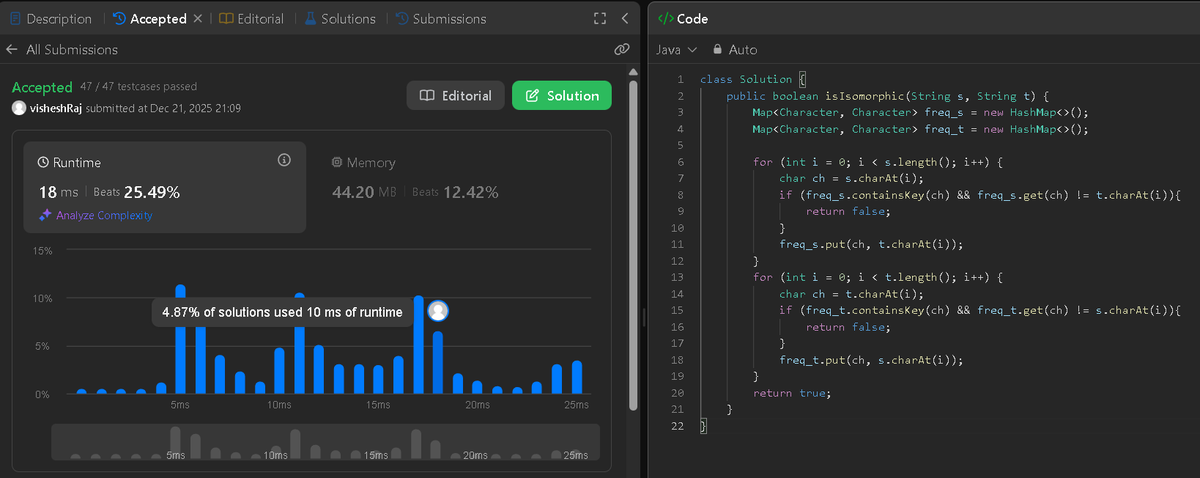The width and height of the screenshot is (1200, 478).
Task: Select the Memory stats card
Action: pos(458,187)
